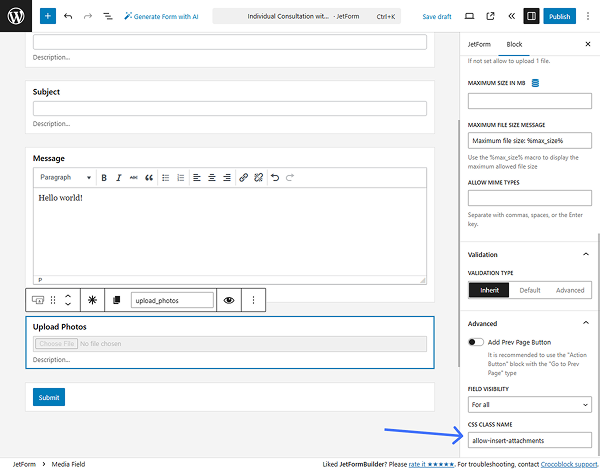
Task: Select the Block sidebar tab
Action: pyautogui.click(x=514, y=44)
